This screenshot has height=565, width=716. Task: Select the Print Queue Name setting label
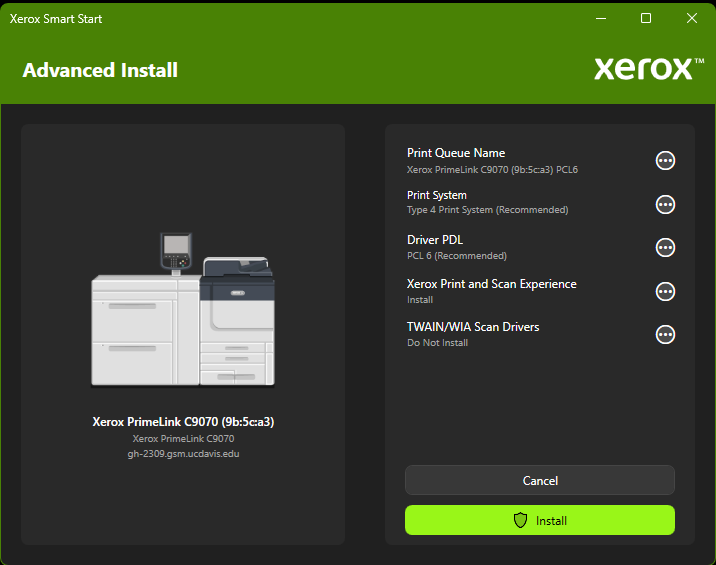[x=456, y=153]
